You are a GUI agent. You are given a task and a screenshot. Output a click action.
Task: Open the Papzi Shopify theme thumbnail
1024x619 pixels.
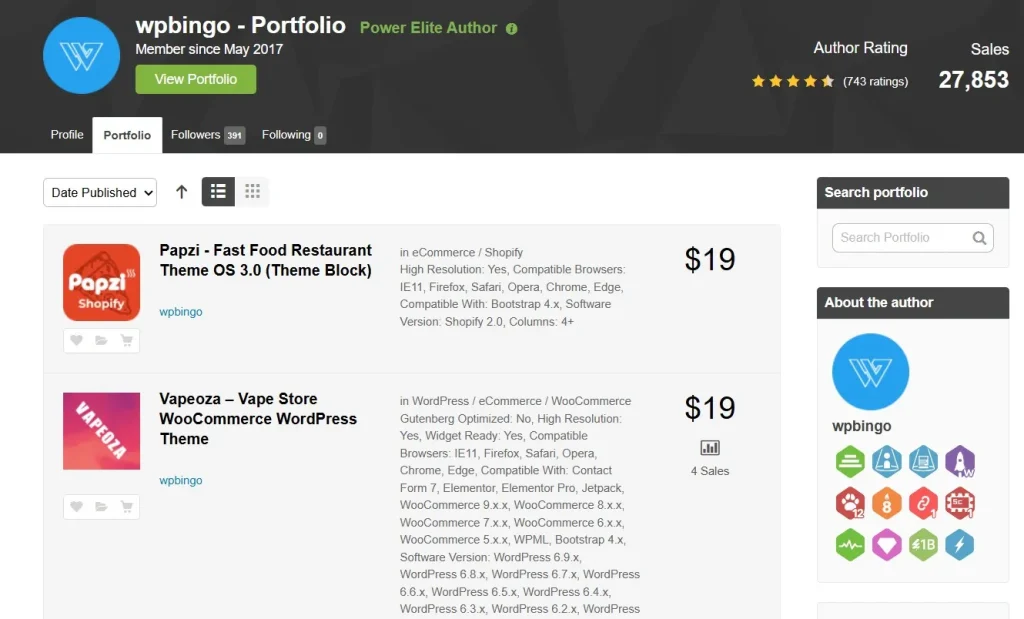coord(101,282)
